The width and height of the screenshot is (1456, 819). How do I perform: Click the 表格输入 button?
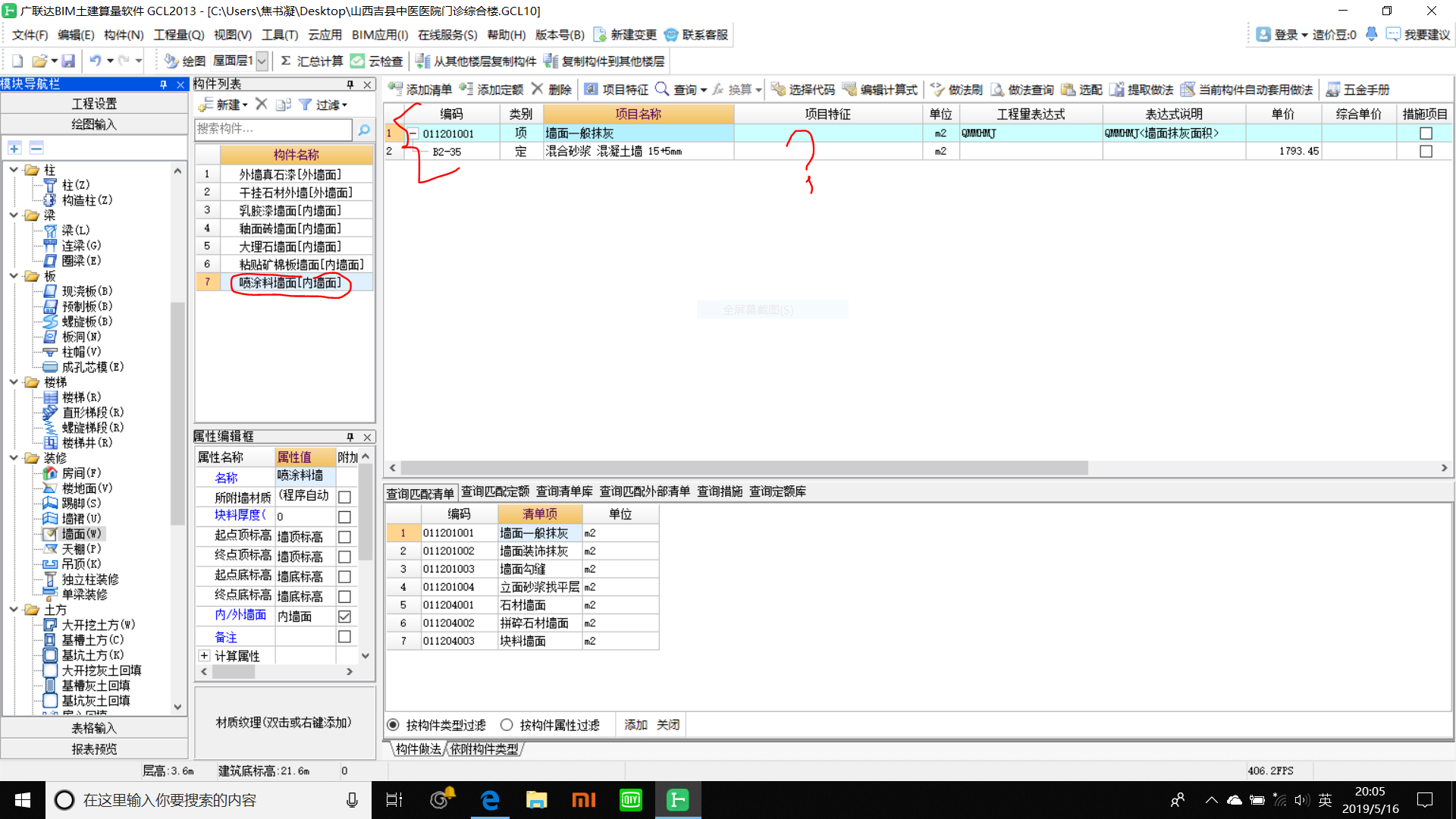click(x=94, y=728)
